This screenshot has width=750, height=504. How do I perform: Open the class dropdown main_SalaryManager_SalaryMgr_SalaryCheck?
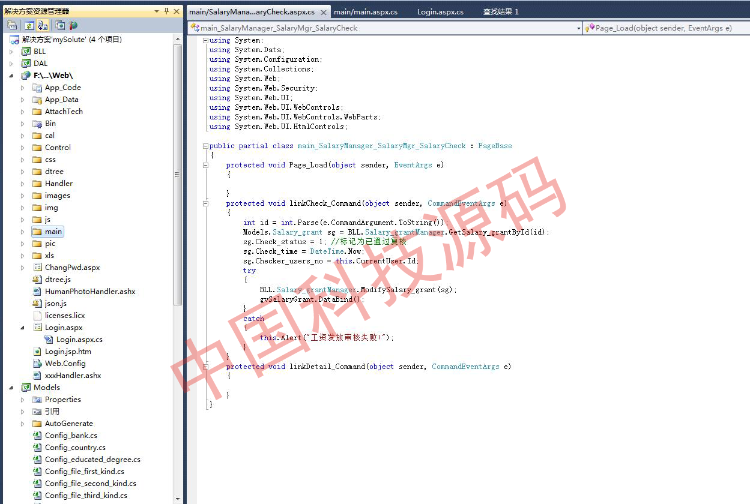pyautogui.click(x=386, y=28)
